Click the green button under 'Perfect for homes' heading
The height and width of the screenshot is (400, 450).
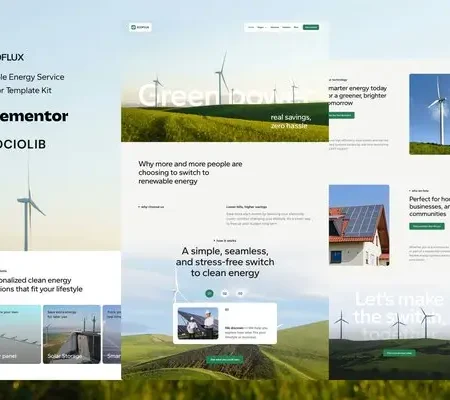427,226
